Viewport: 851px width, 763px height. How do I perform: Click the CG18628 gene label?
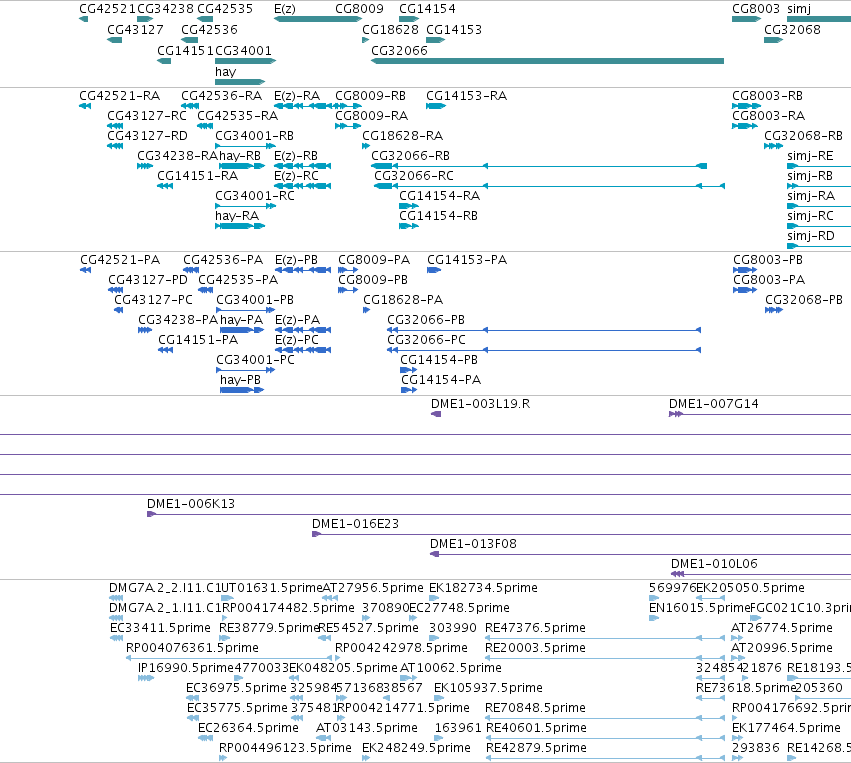[390, 29]
